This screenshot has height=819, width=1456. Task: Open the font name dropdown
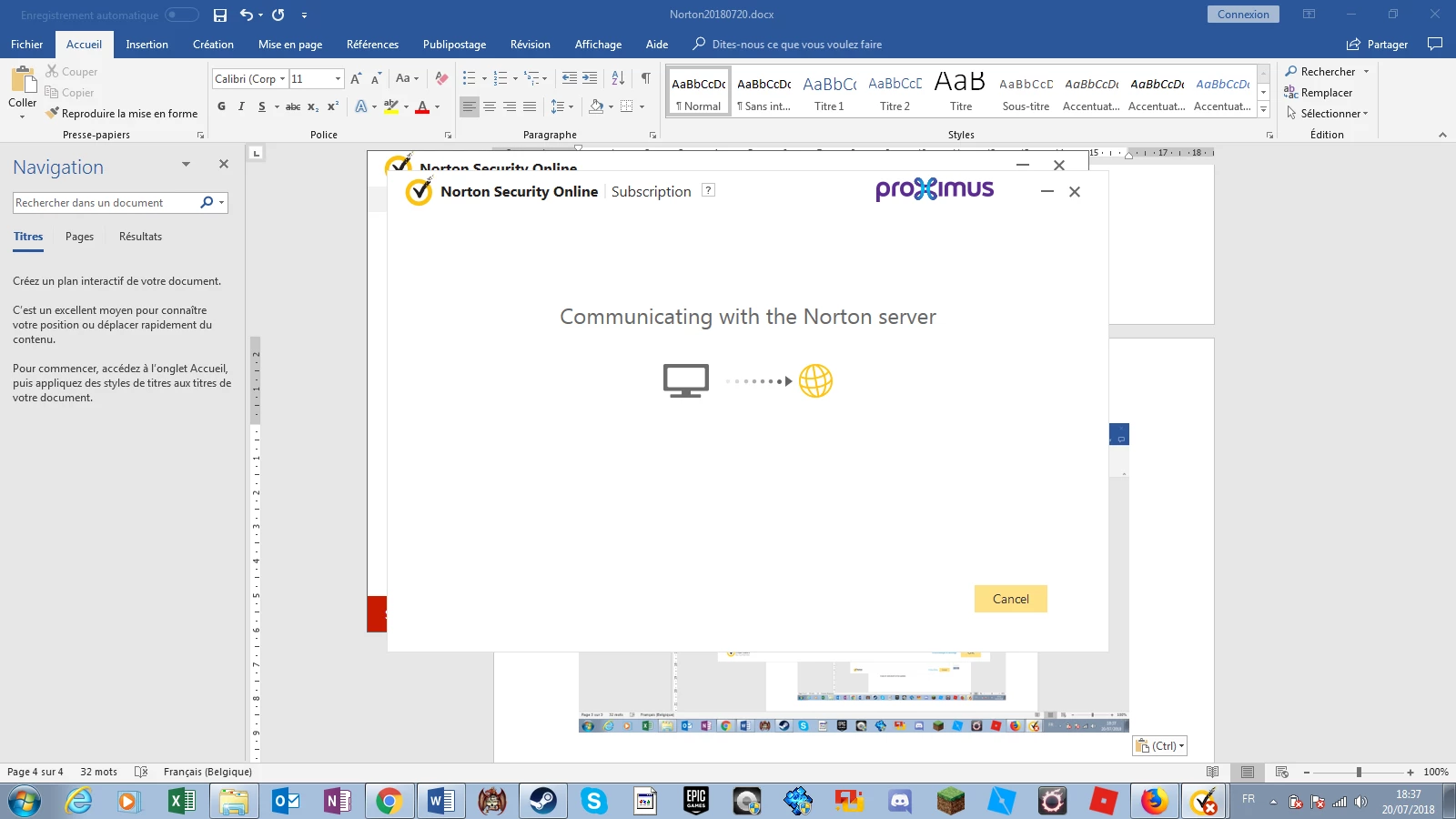click(x=282, y=79)
